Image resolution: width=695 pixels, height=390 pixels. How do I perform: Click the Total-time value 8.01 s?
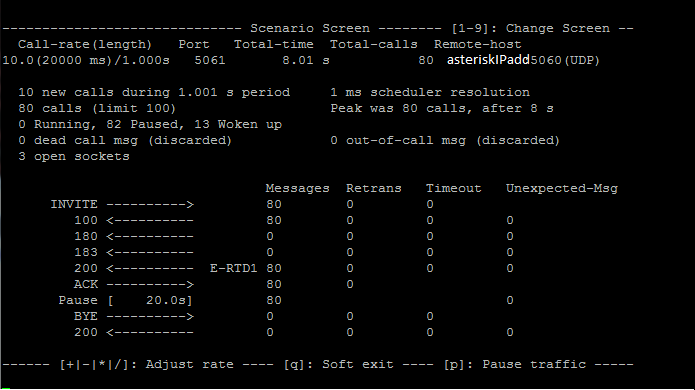[306, 60]
